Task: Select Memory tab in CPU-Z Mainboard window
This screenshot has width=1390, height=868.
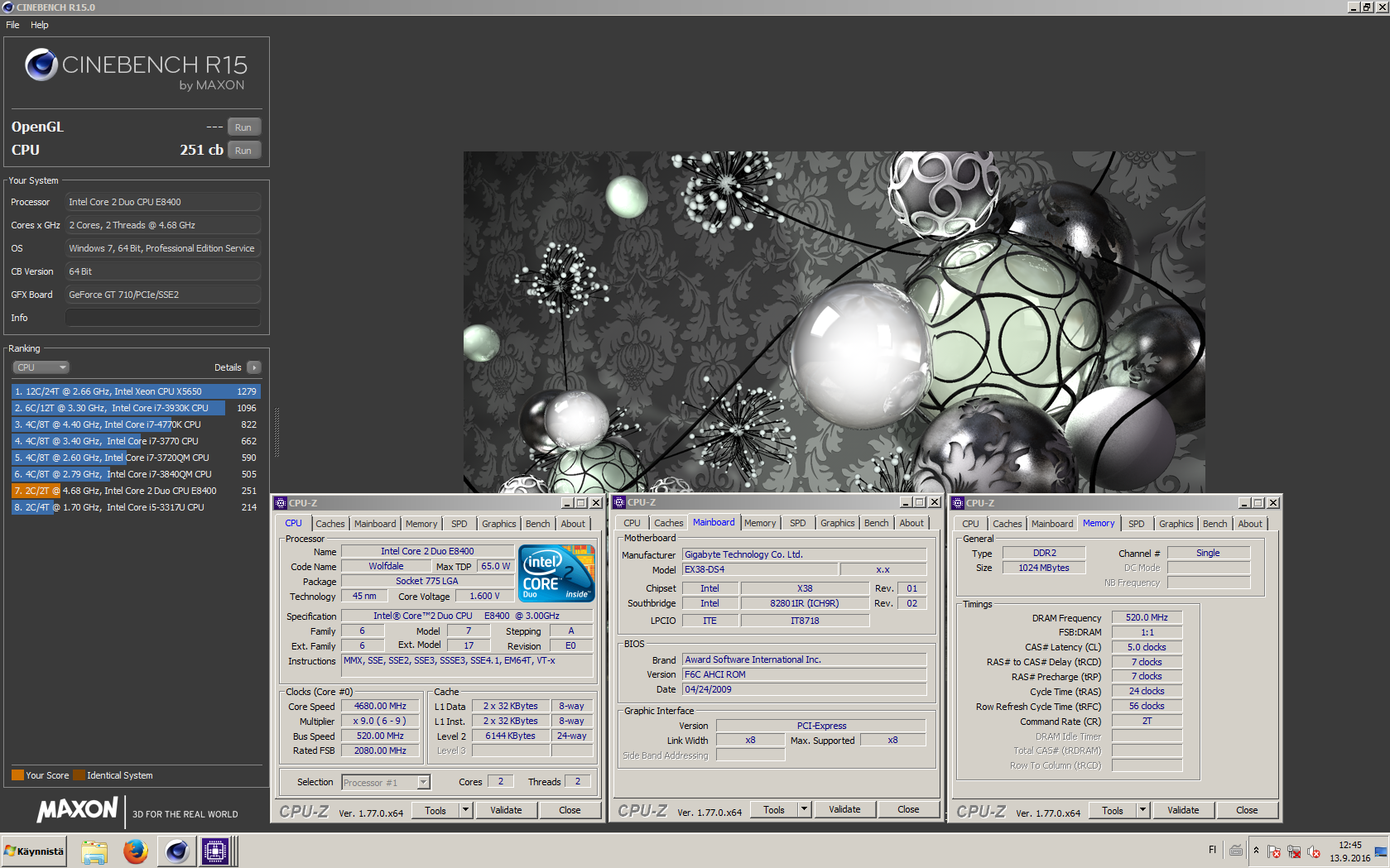Action: tap(760, 523)
